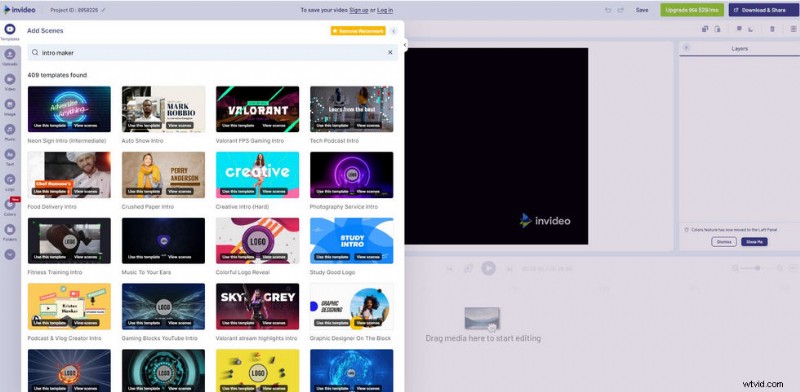This screenshot has width=800, height=392.
Task: Click the trash delete icon in toolbar
Action: click(x=772, y=29)
